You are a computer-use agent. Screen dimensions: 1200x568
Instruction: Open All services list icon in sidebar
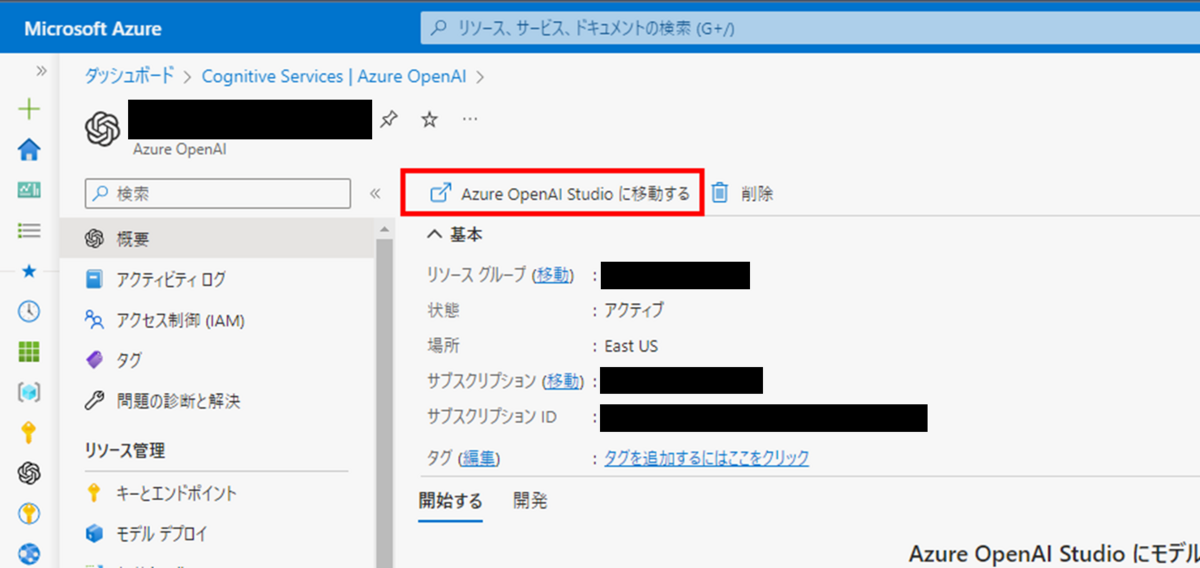pyautogui.click(x=30, y=230)
